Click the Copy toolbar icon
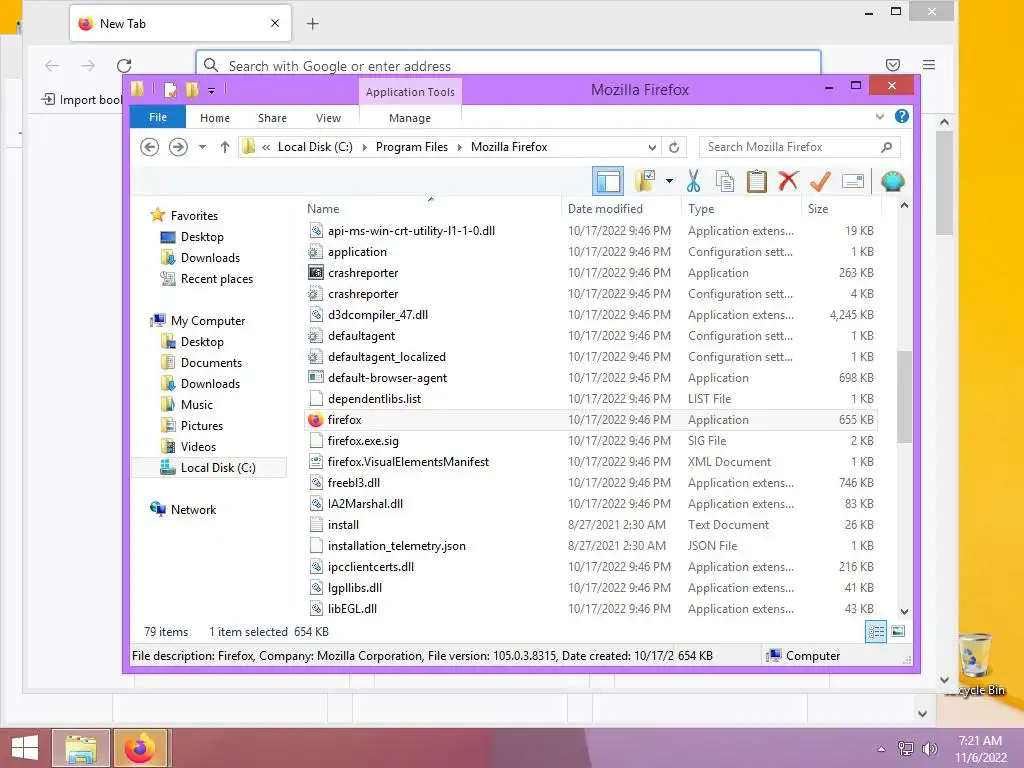Screen dimensions: 1024x768 pyautogui.click(x=724, y=181)
